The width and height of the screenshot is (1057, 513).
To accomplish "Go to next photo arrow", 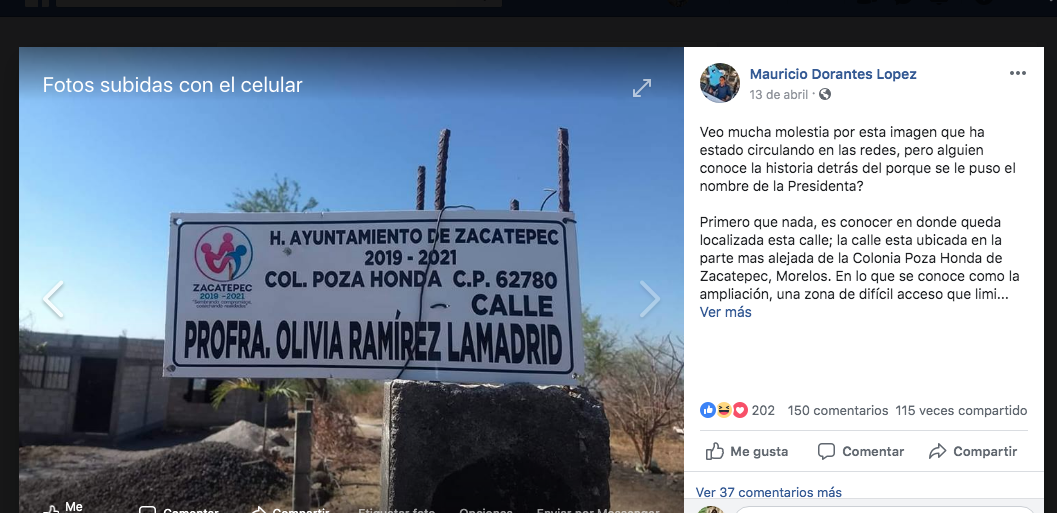I will point(649,299).
